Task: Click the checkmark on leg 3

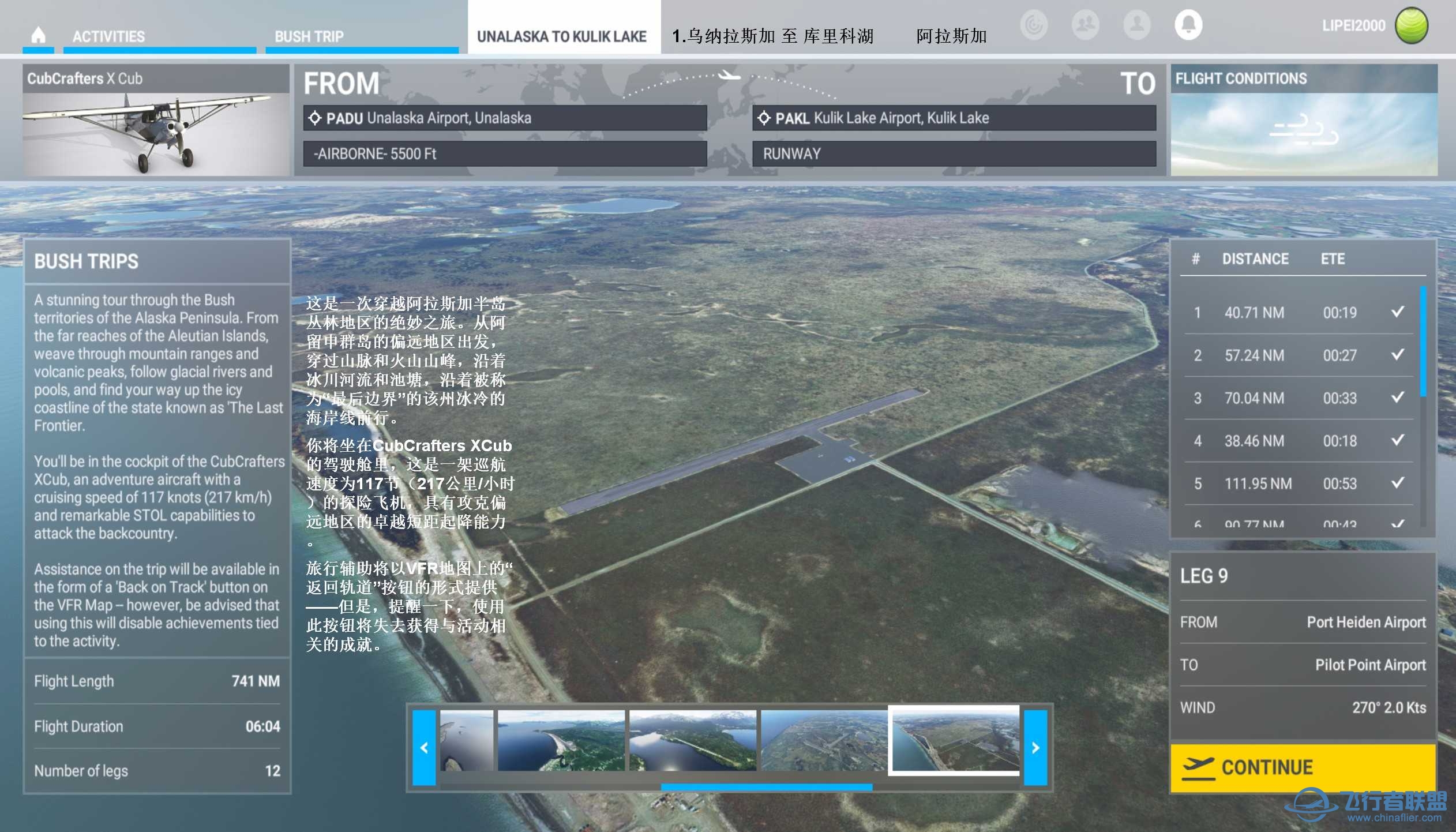Action: 1397,397
